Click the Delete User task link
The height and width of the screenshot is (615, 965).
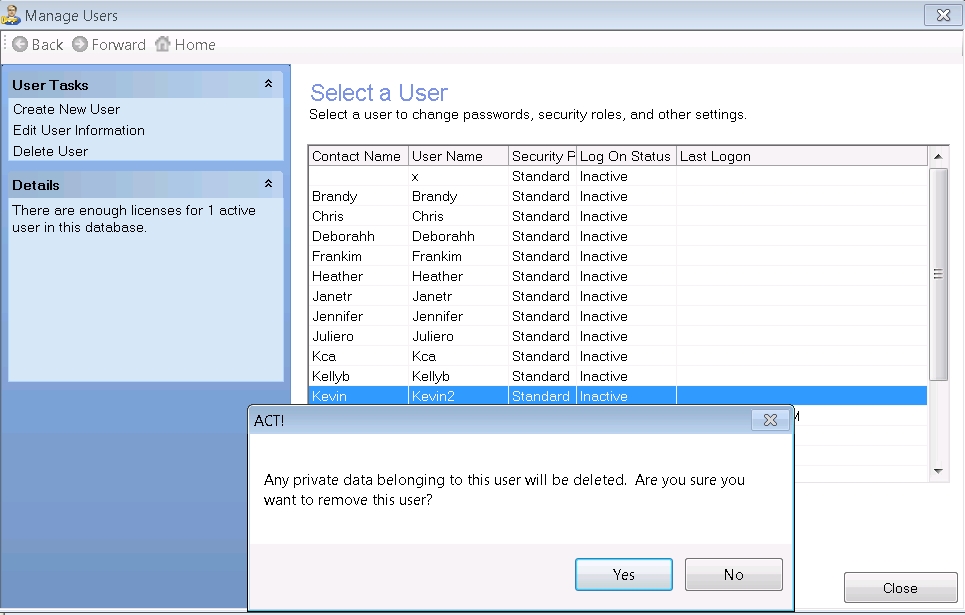tap(51, 151)
